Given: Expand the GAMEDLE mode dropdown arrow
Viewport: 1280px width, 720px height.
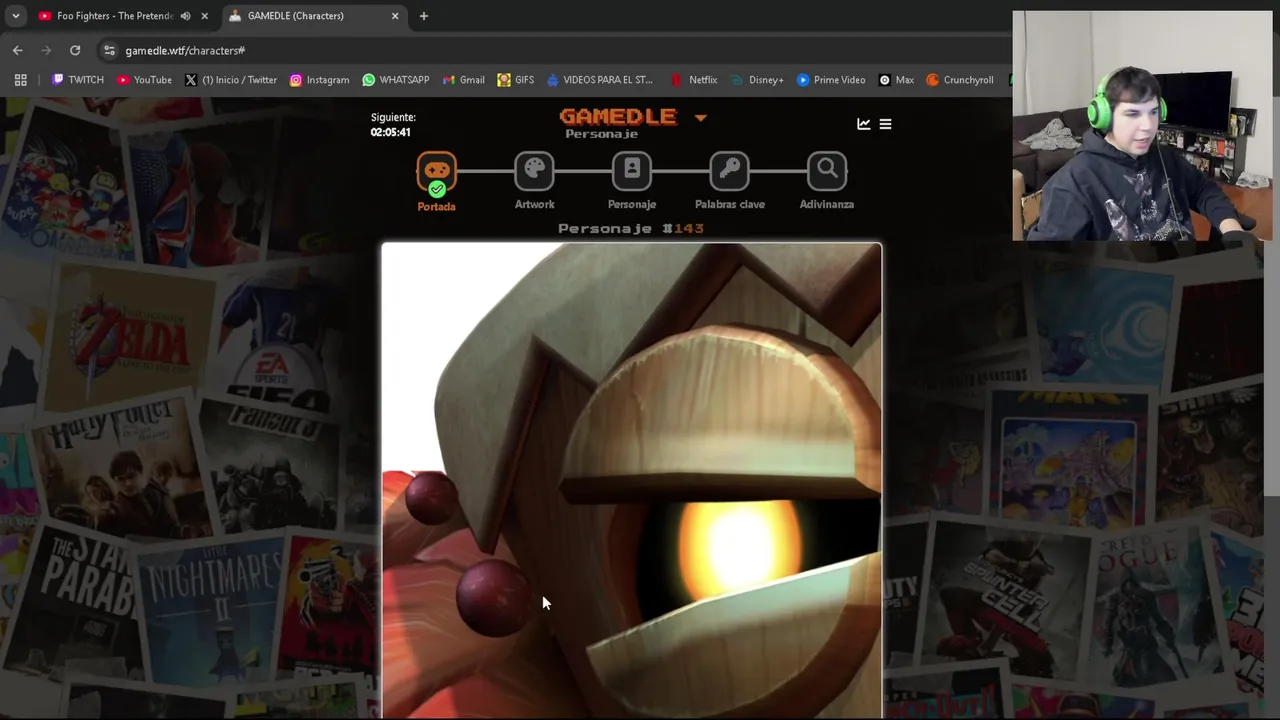Looking at the screenshot, I should click(x=700, y=118).
